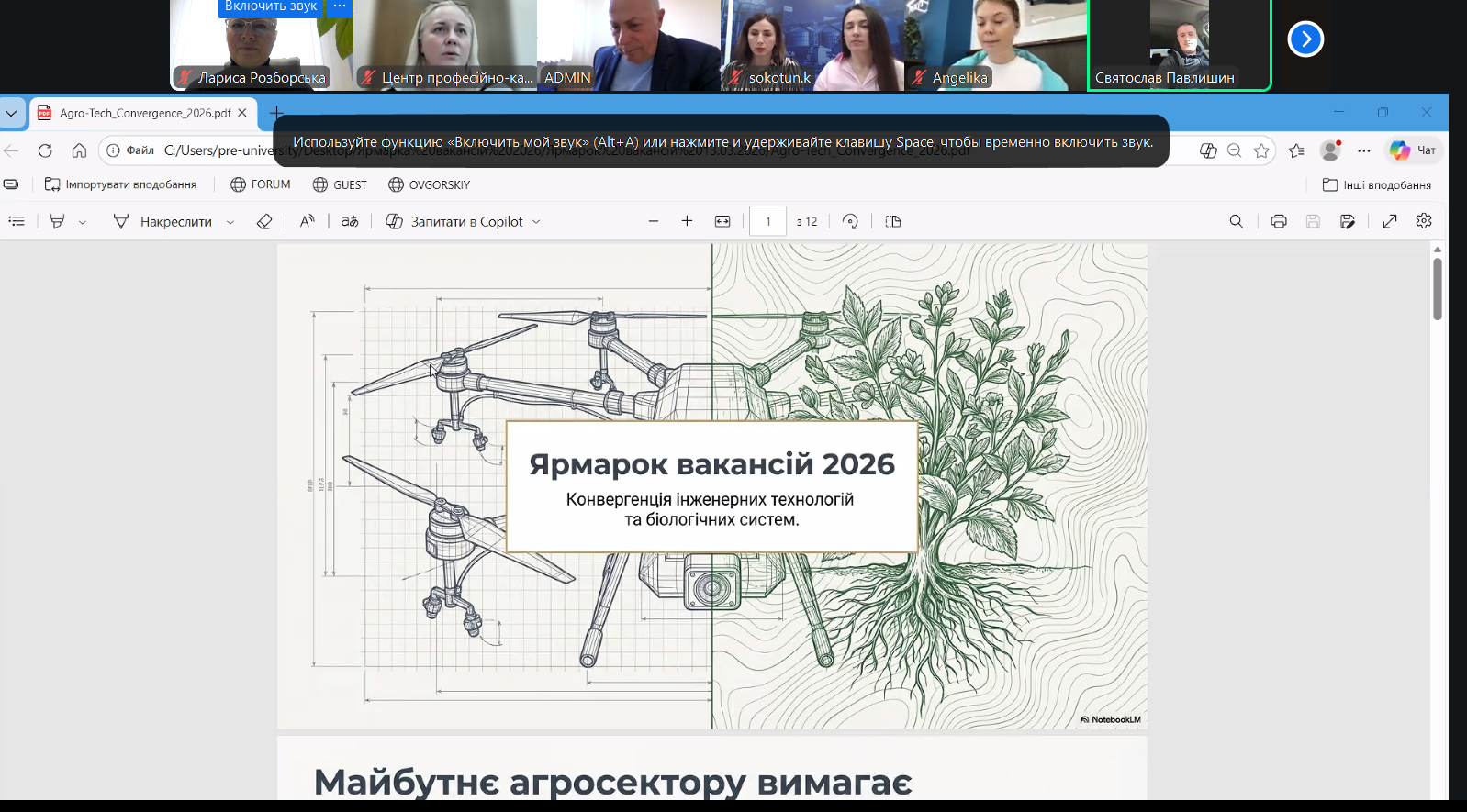Expand the Запитати в Copilot dropdown
Screen dimensions: 1467x812
[536, 222]
